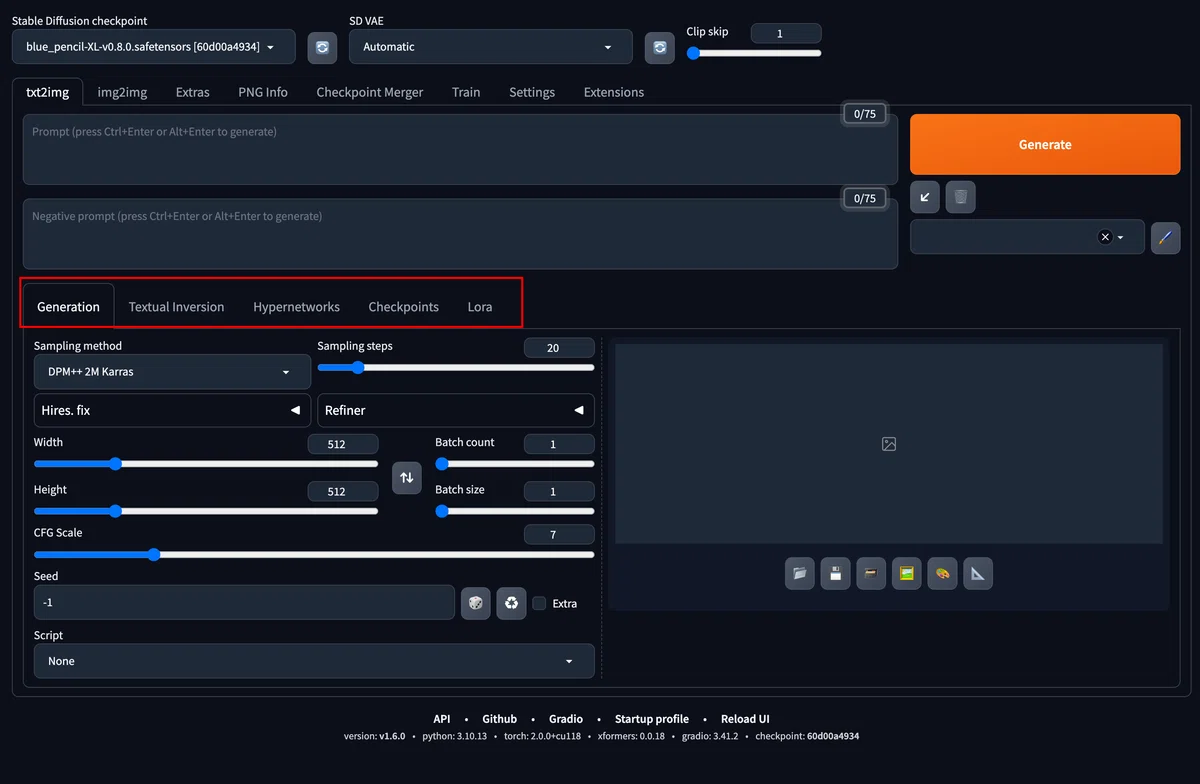Open the Sampling method dropdown
The image size is (1200, 784).
pos(172,372)
